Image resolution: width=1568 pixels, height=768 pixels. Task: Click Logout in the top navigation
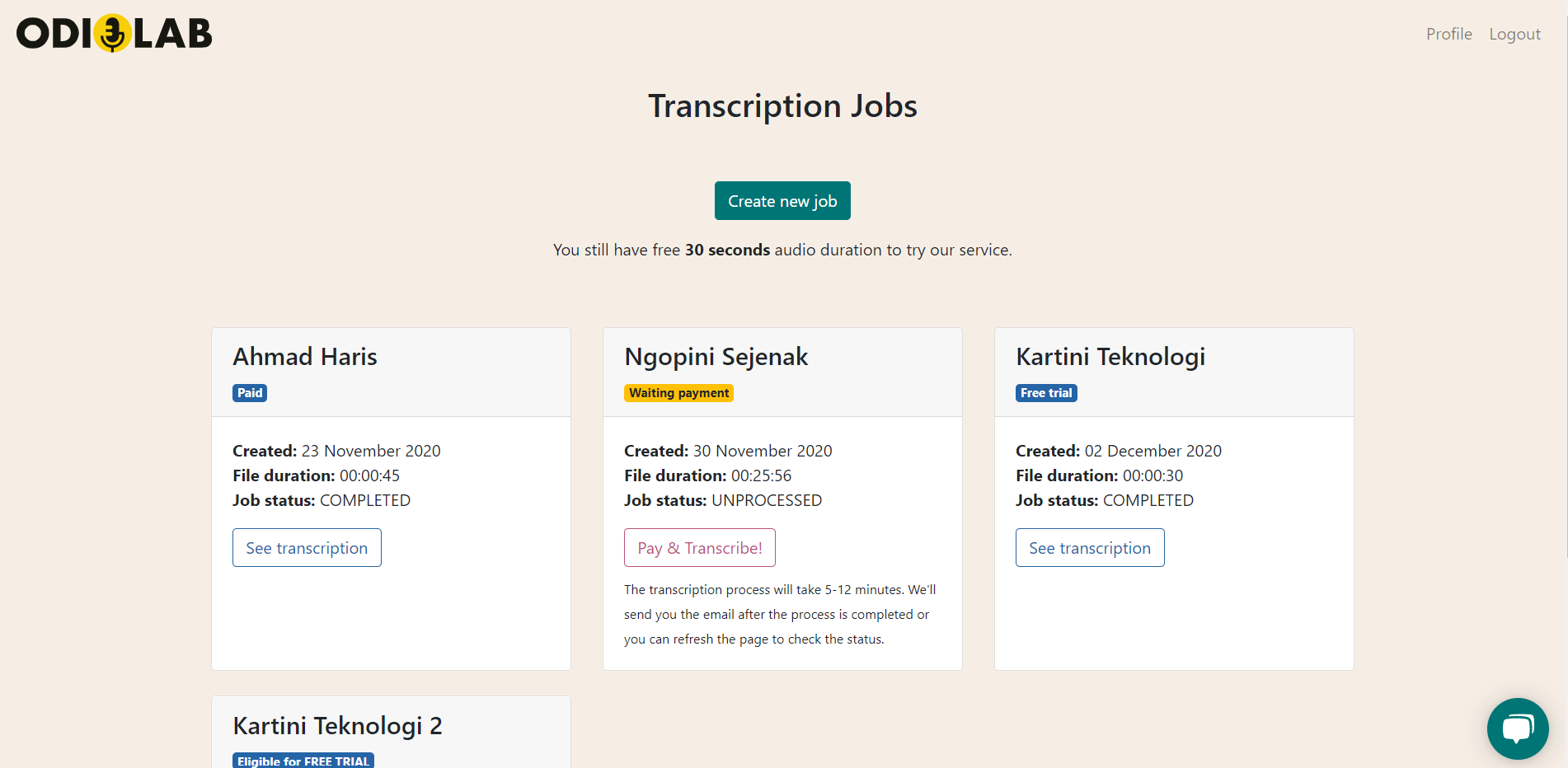tap(1514, 34)
